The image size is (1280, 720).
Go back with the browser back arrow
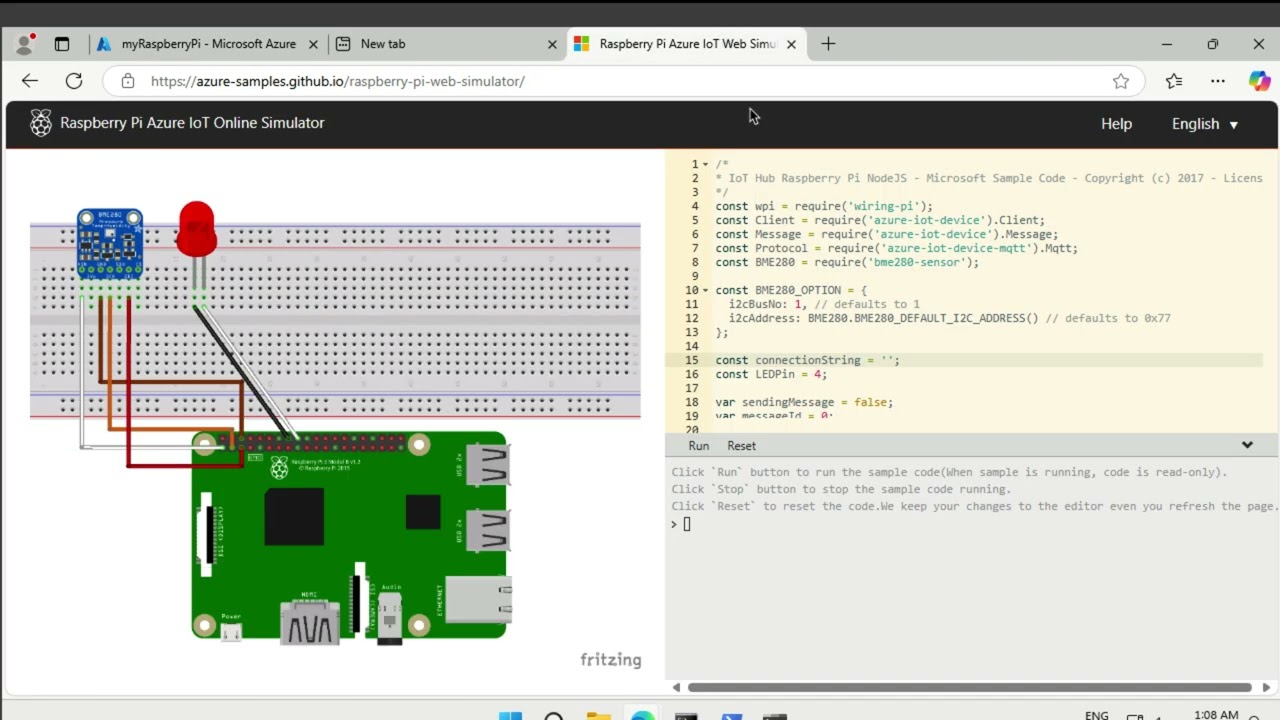pos(30,81)
